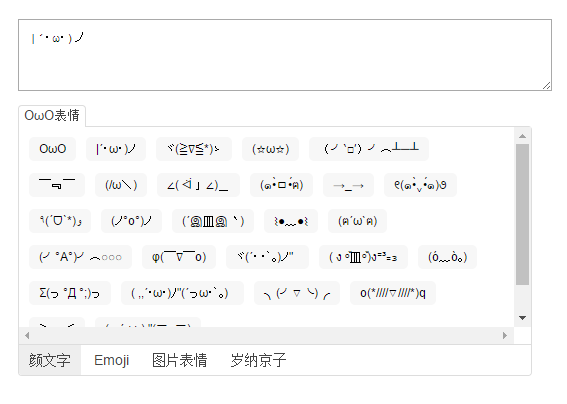Insert the o(*////▽////*)q kaomoji

[393, 293]
